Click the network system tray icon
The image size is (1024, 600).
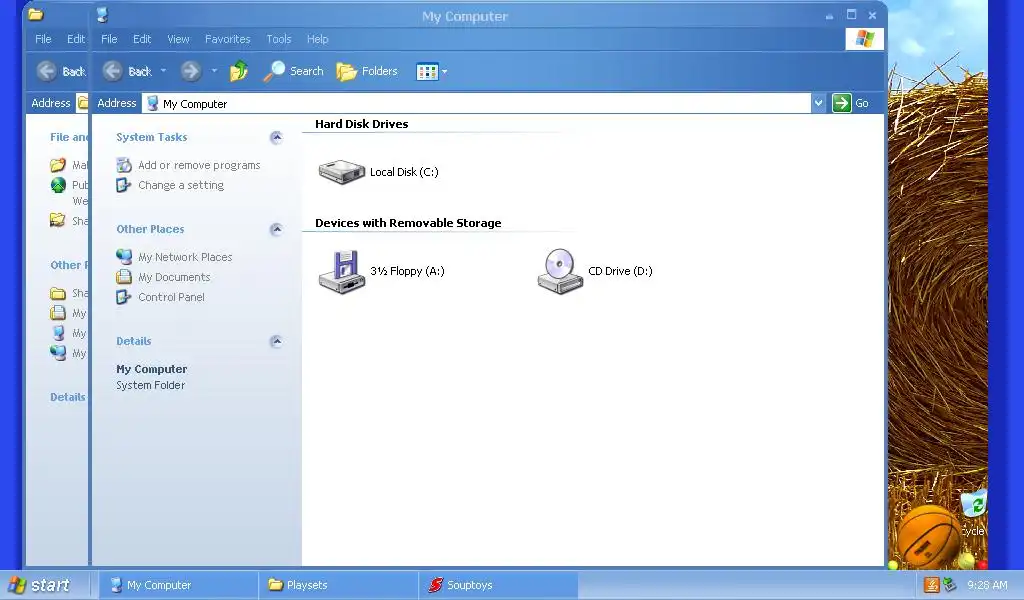[950, 585]
